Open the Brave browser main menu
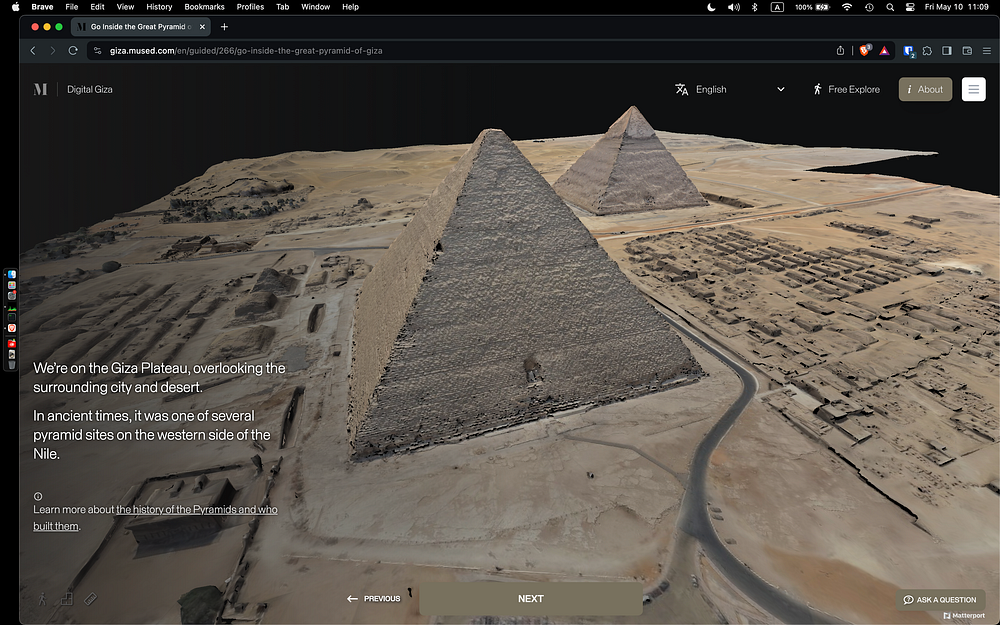The height and width of the screenshot is (625, 1000). [986, 50]
